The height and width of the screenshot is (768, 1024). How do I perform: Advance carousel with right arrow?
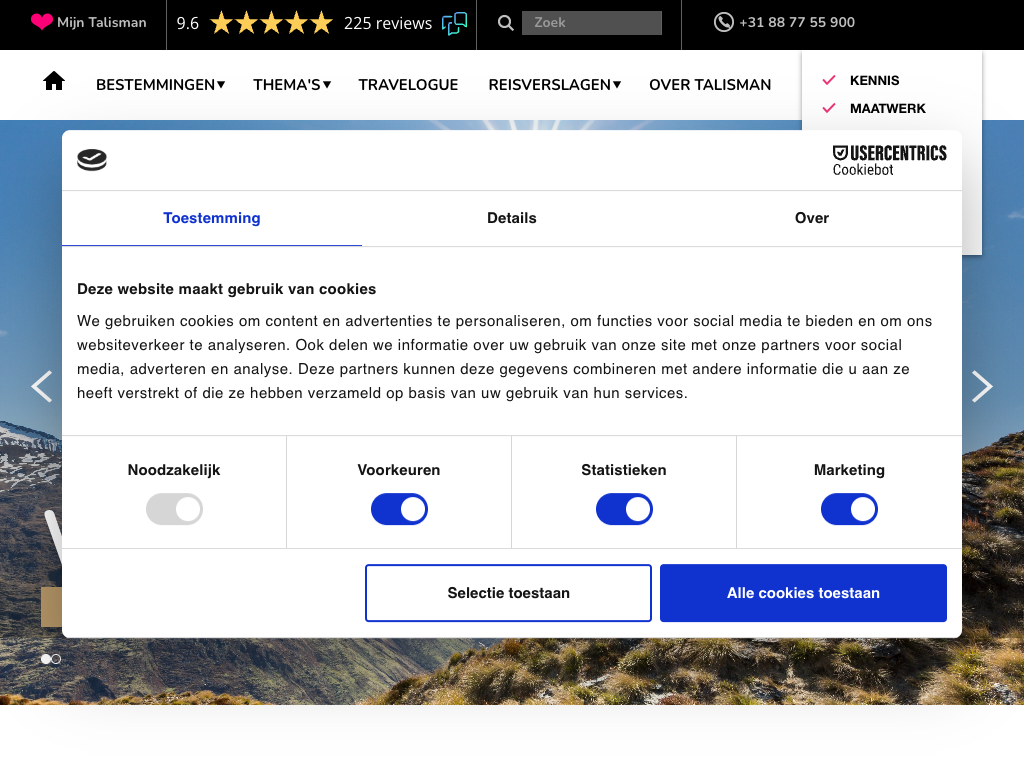tap(982, 386)
